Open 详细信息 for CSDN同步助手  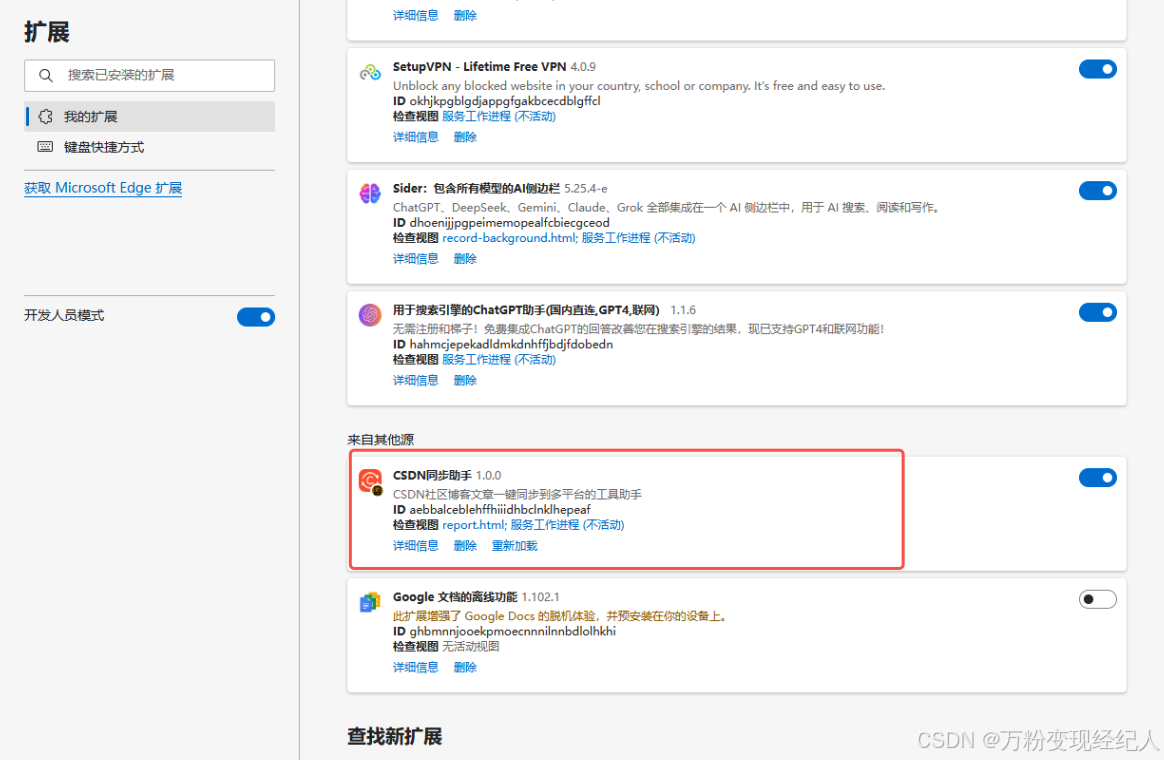tap(416, 546)
